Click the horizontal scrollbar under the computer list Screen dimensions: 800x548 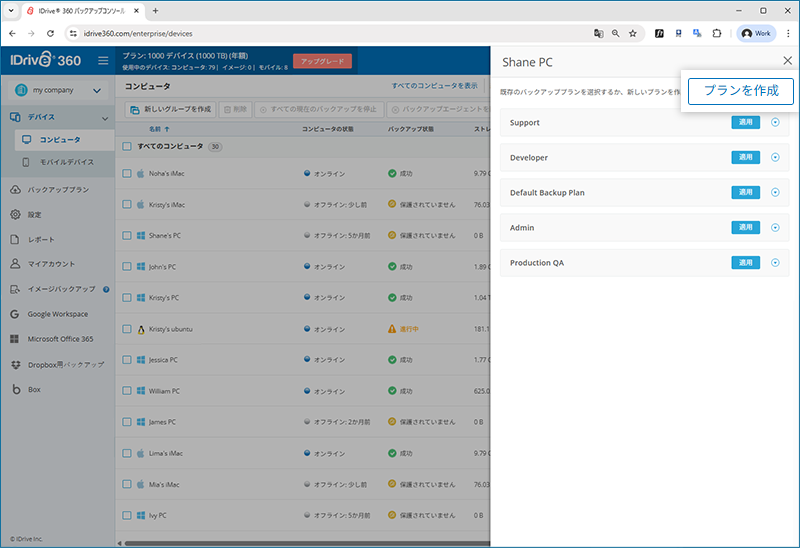300,543
